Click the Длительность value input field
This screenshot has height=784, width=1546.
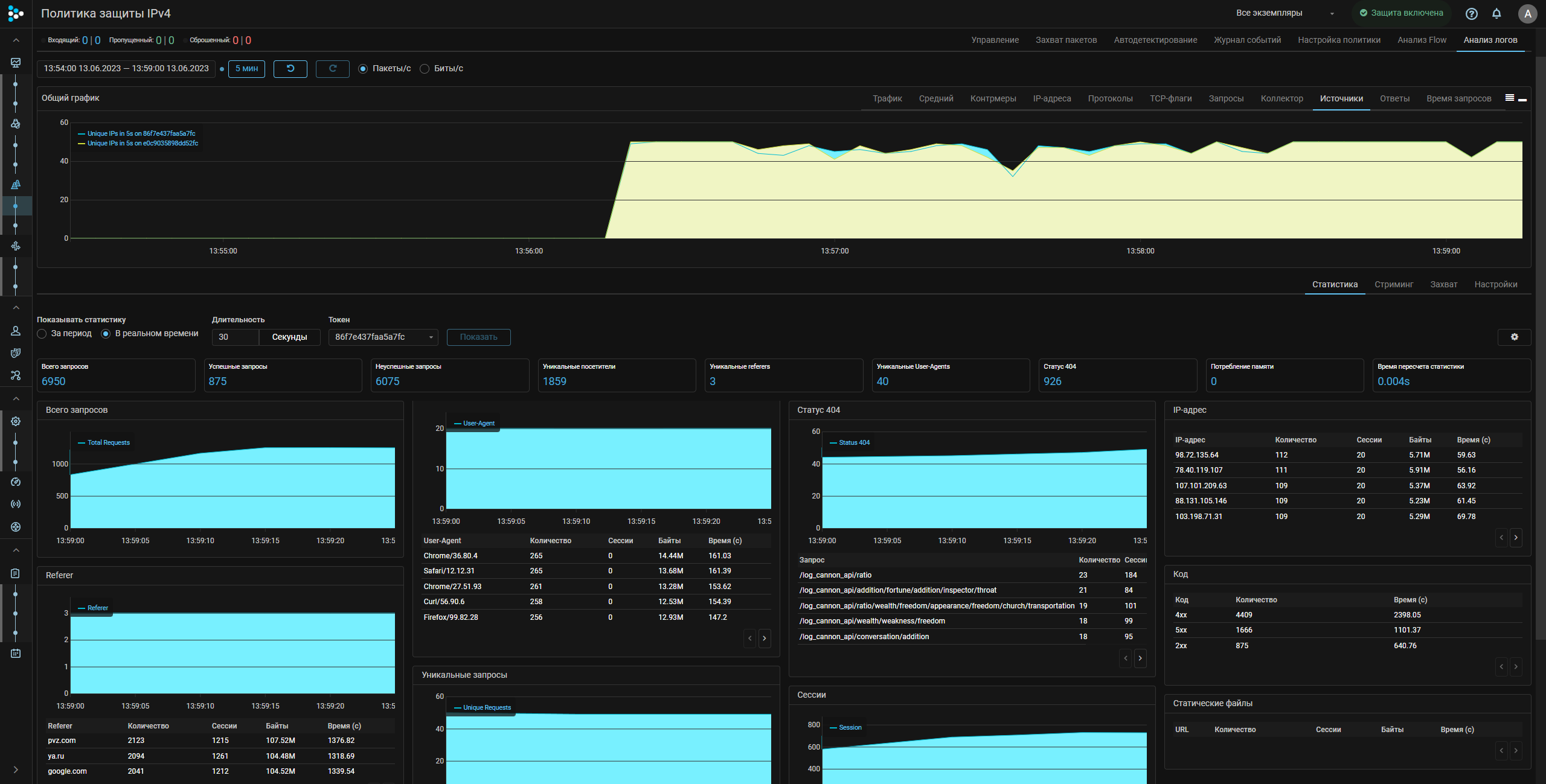click(235, 337)
